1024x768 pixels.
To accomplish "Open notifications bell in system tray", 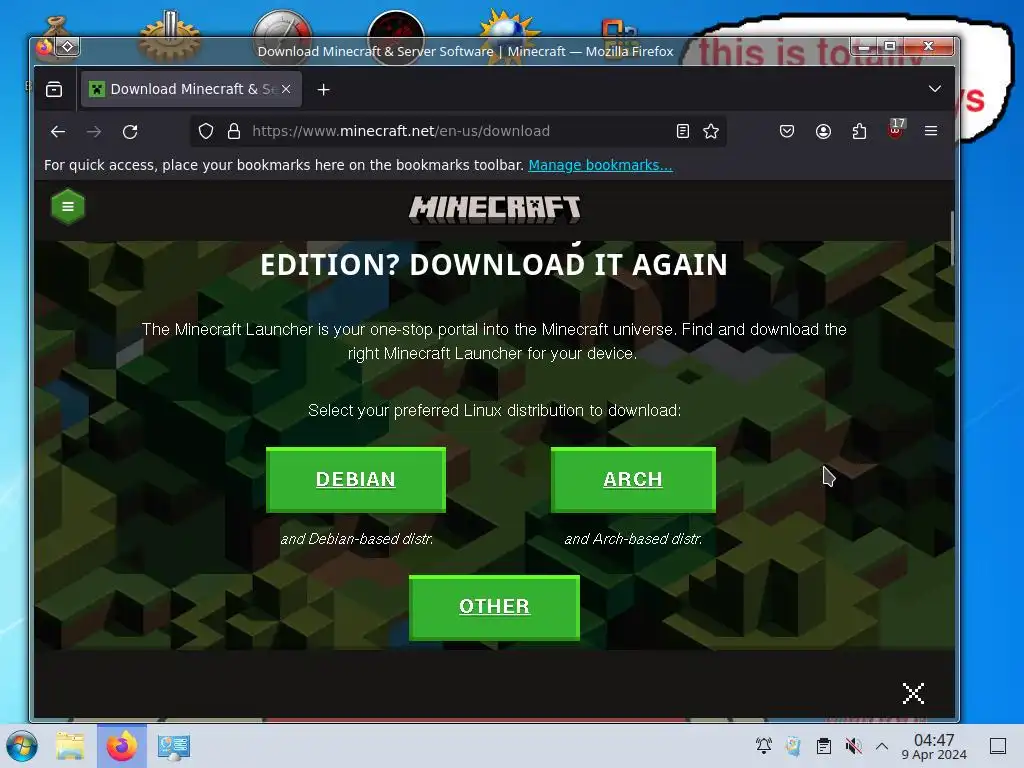I will tap(763, 746).
